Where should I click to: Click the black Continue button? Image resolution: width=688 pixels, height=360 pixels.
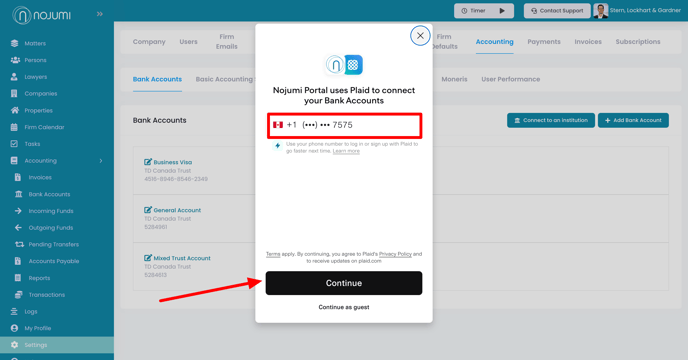(x=344, y=283)
